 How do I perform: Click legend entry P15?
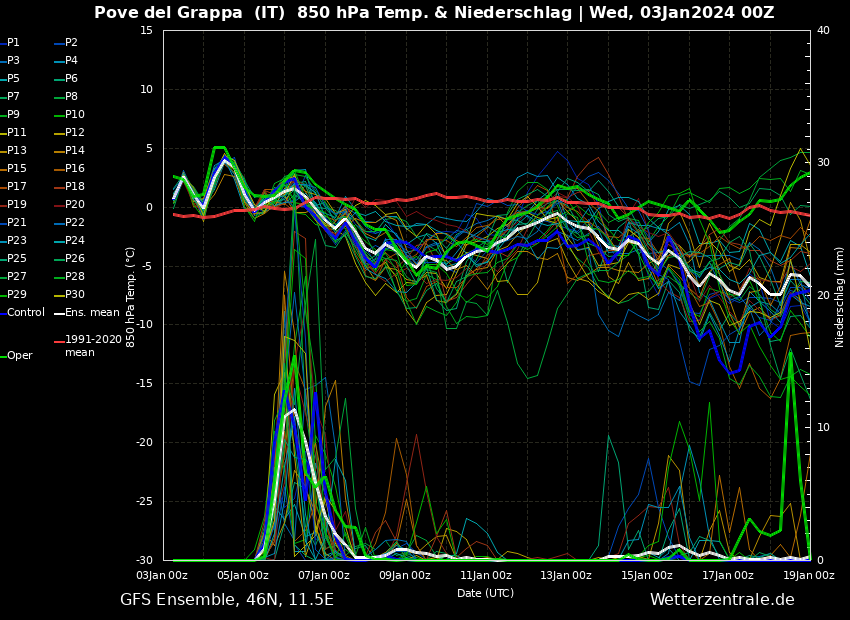16,168
